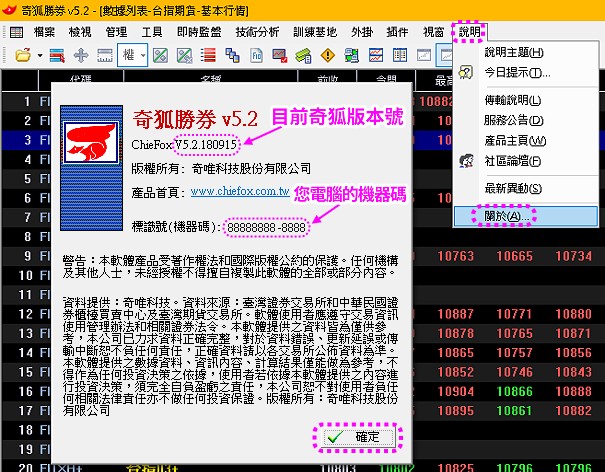605x472 pixels.
Task: Click the percent coordinate toolbar icon
Action: coord(160,56)
